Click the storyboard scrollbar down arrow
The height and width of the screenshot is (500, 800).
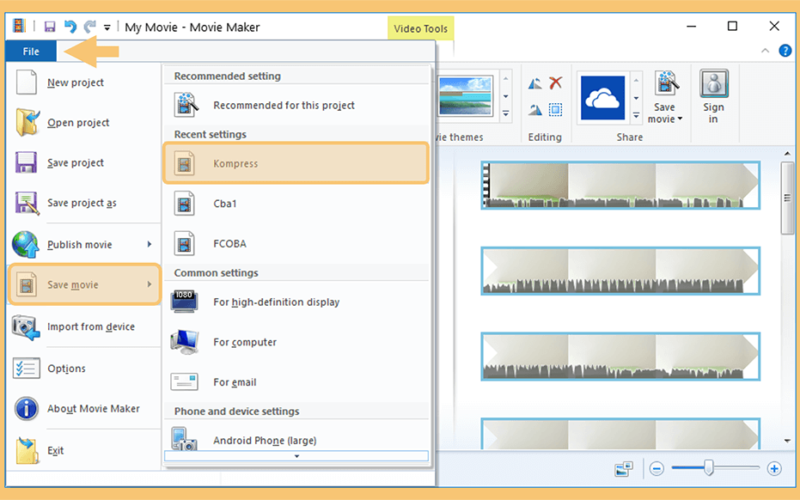coord(787,441)
